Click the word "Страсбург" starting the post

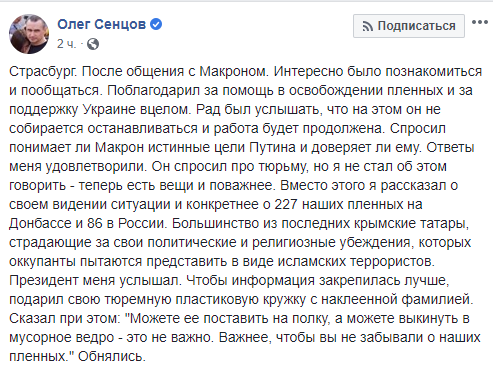[42, 72]
